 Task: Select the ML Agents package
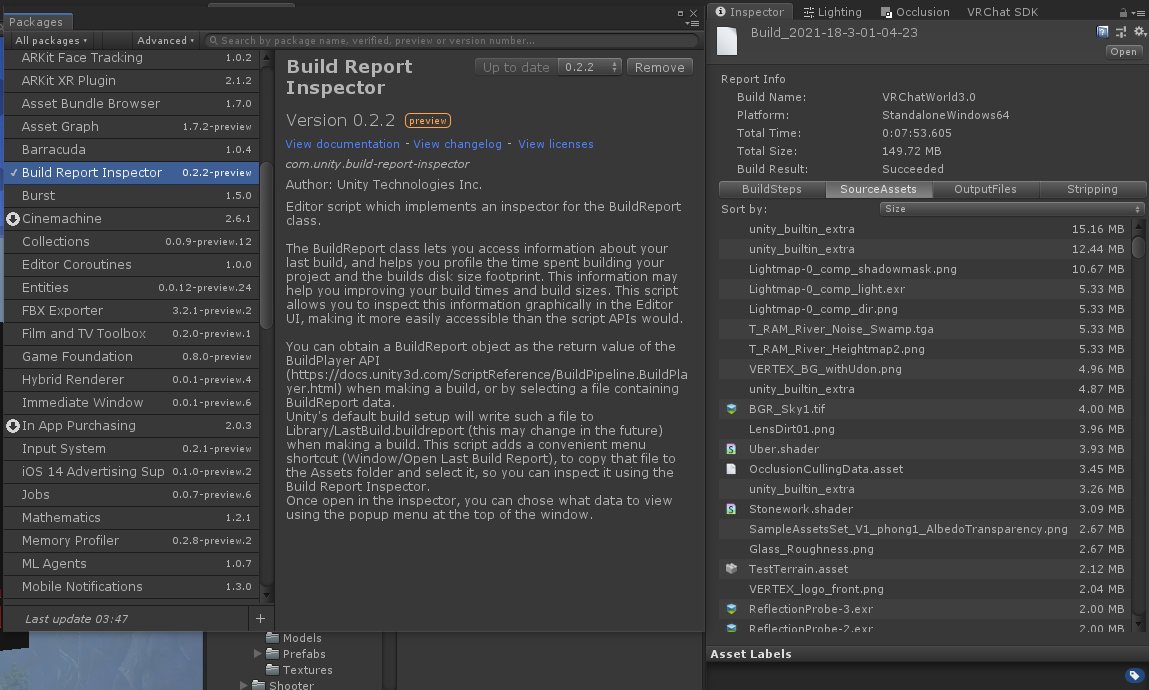click(x=132, y=564)
